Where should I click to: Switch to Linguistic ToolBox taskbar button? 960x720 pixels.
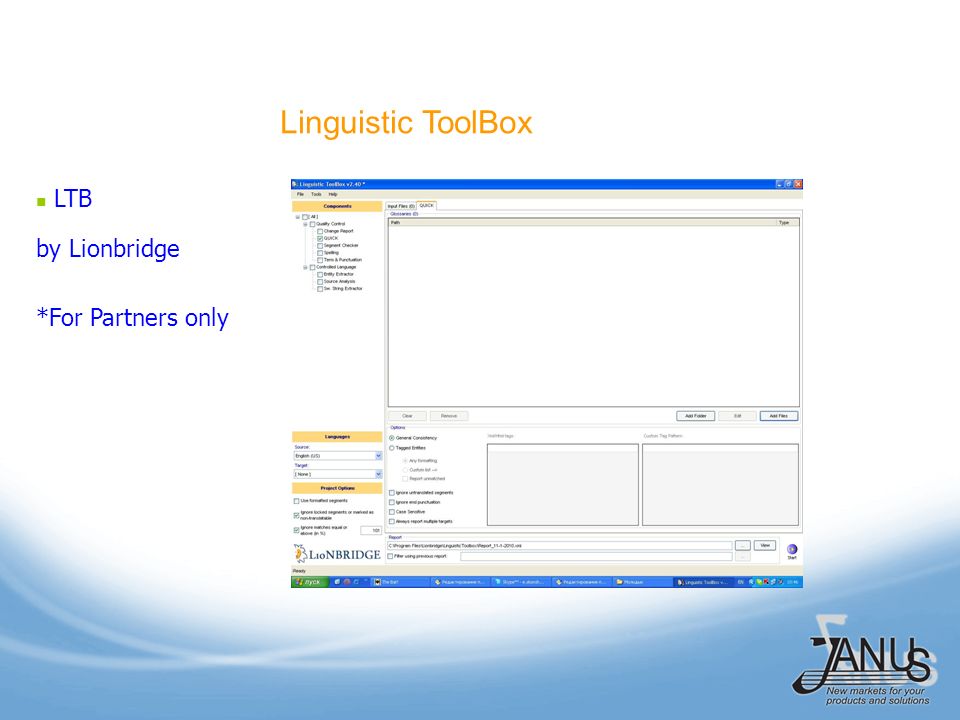coord(703,582)
